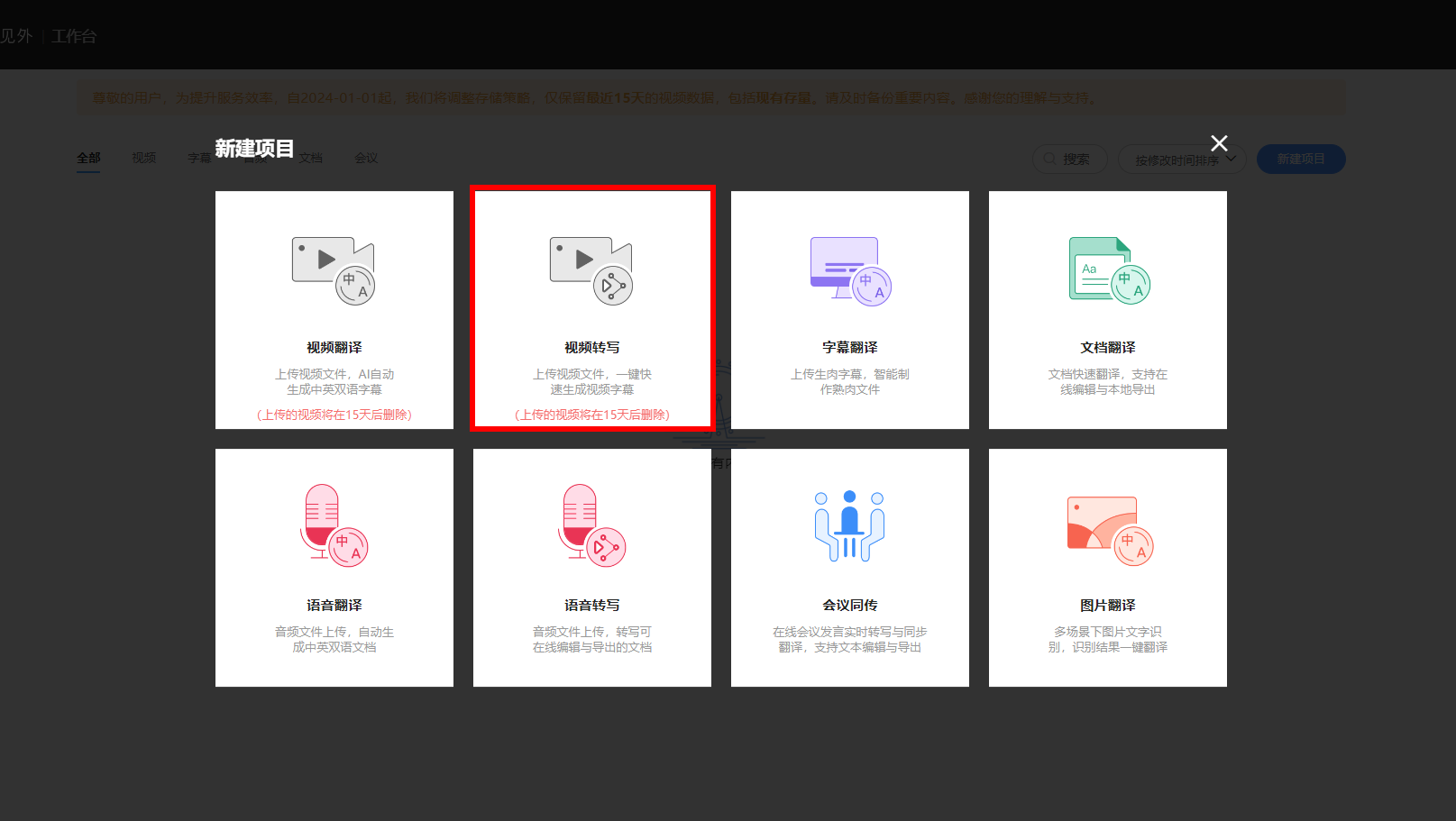This screenshot has height=821, width=1456.
Task: Click the 语音转写 card title
Action: (592, 605)
